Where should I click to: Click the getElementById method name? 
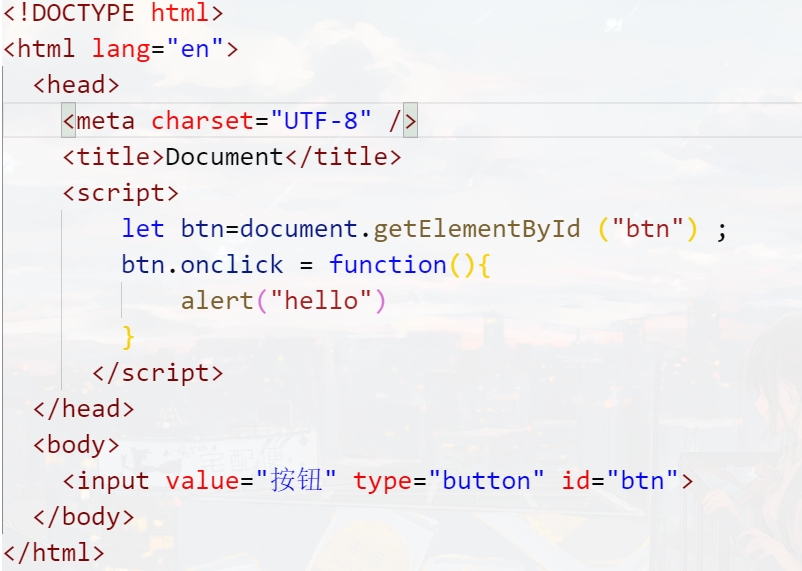tap(477, 229)
